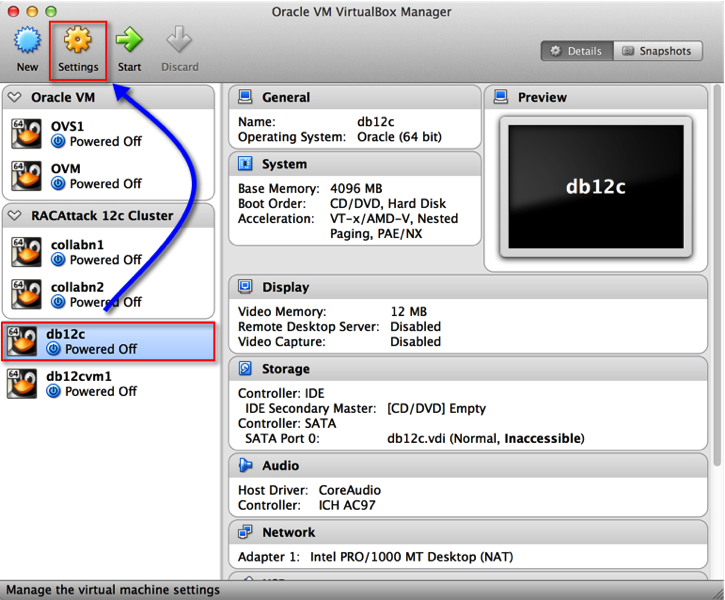The height and width of the screenshot is (600, 725).
Task: Click the General section monitor icon
Action: point(245,97)
